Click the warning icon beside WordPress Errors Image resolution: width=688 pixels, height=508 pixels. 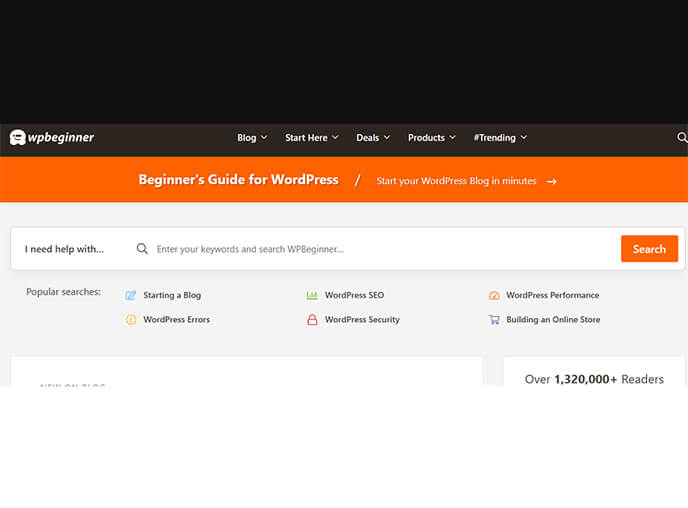131,319
